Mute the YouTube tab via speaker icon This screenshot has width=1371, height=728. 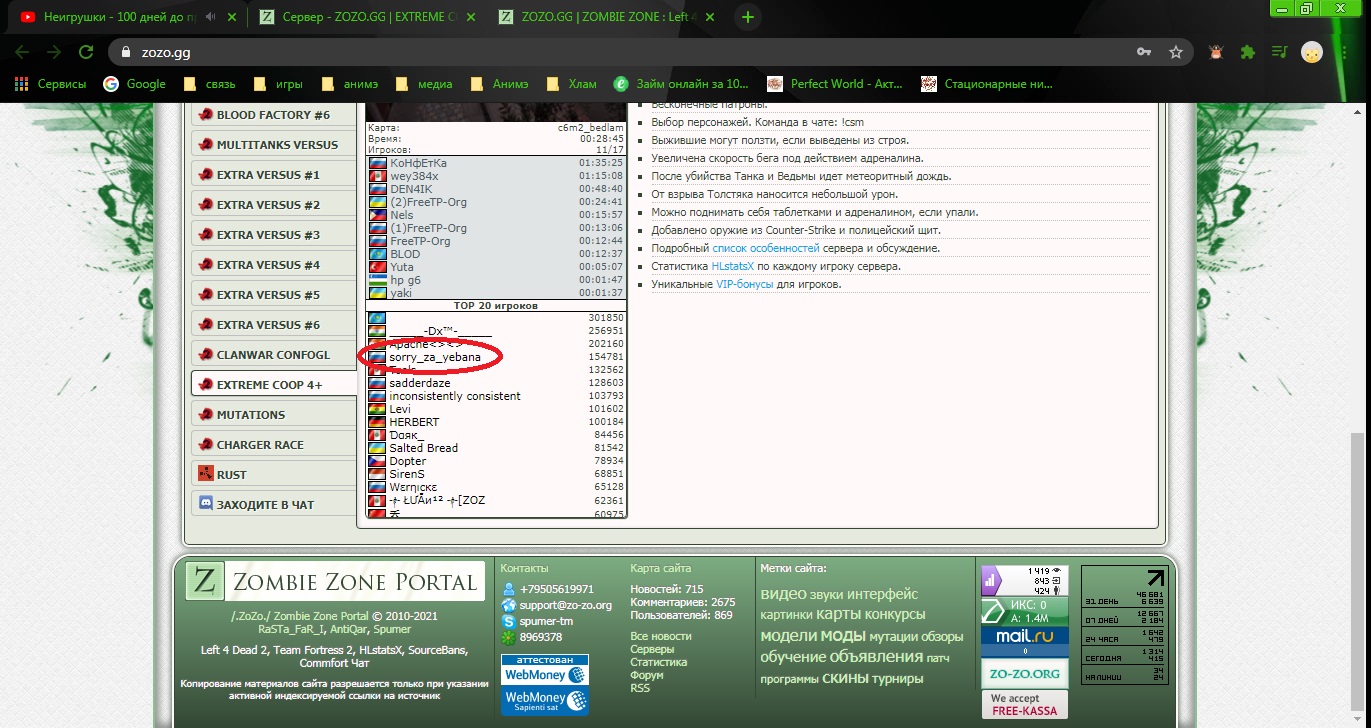[210, 17]
